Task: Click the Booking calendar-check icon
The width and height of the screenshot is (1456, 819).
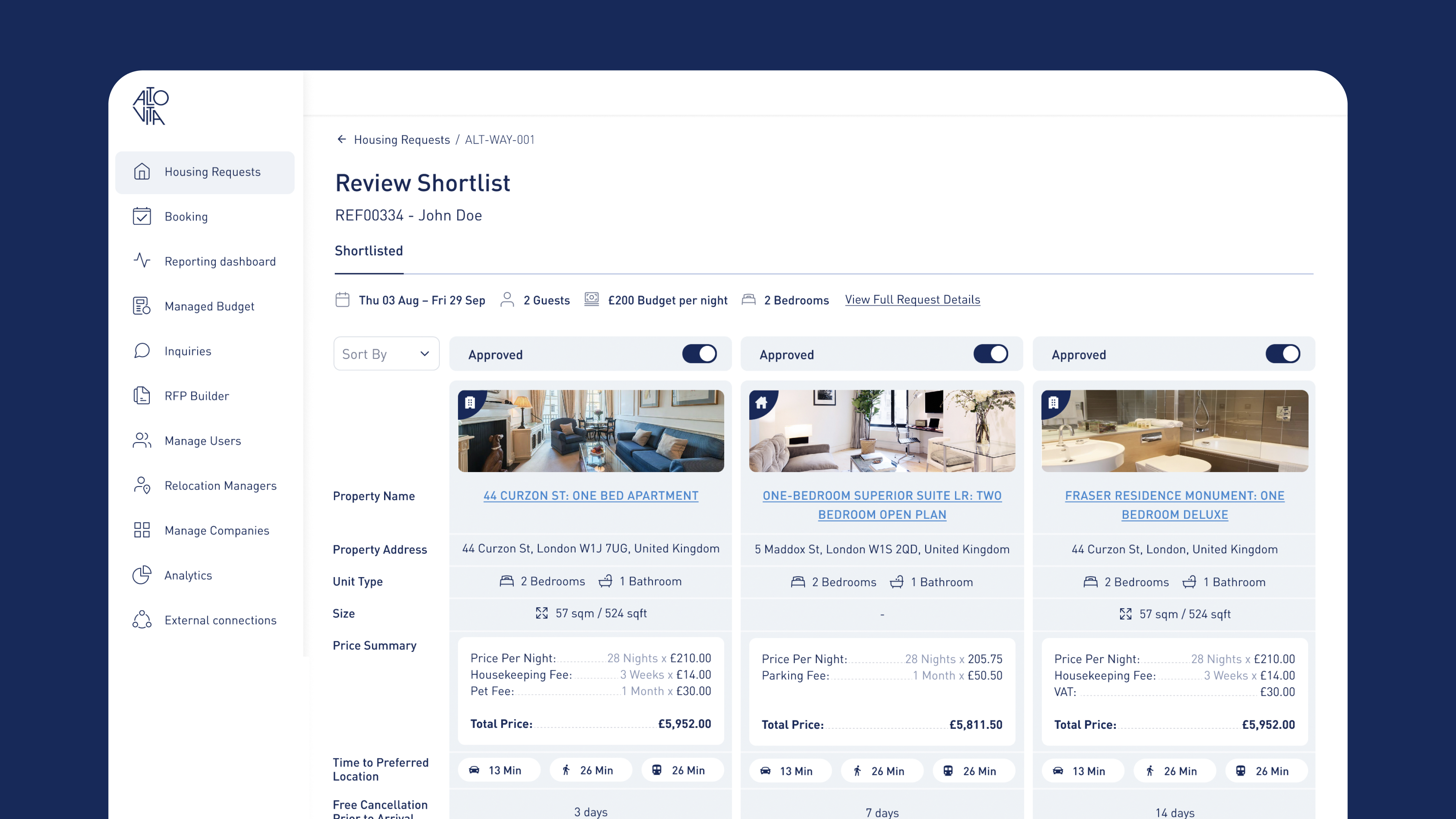Action: (142, 216)
